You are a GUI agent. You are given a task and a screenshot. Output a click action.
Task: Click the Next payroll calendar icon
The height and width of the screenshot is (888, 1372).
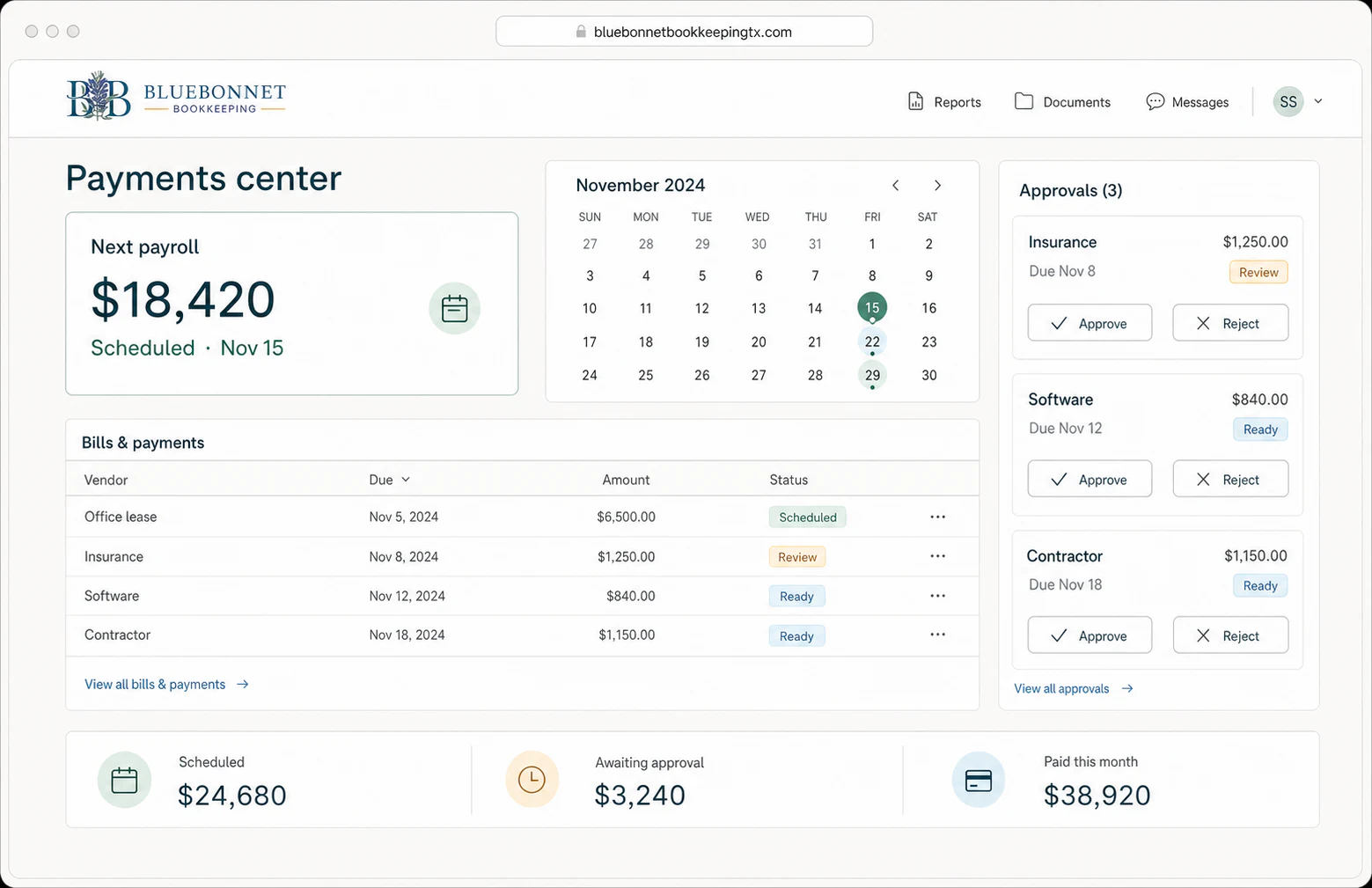click(454, 308)
